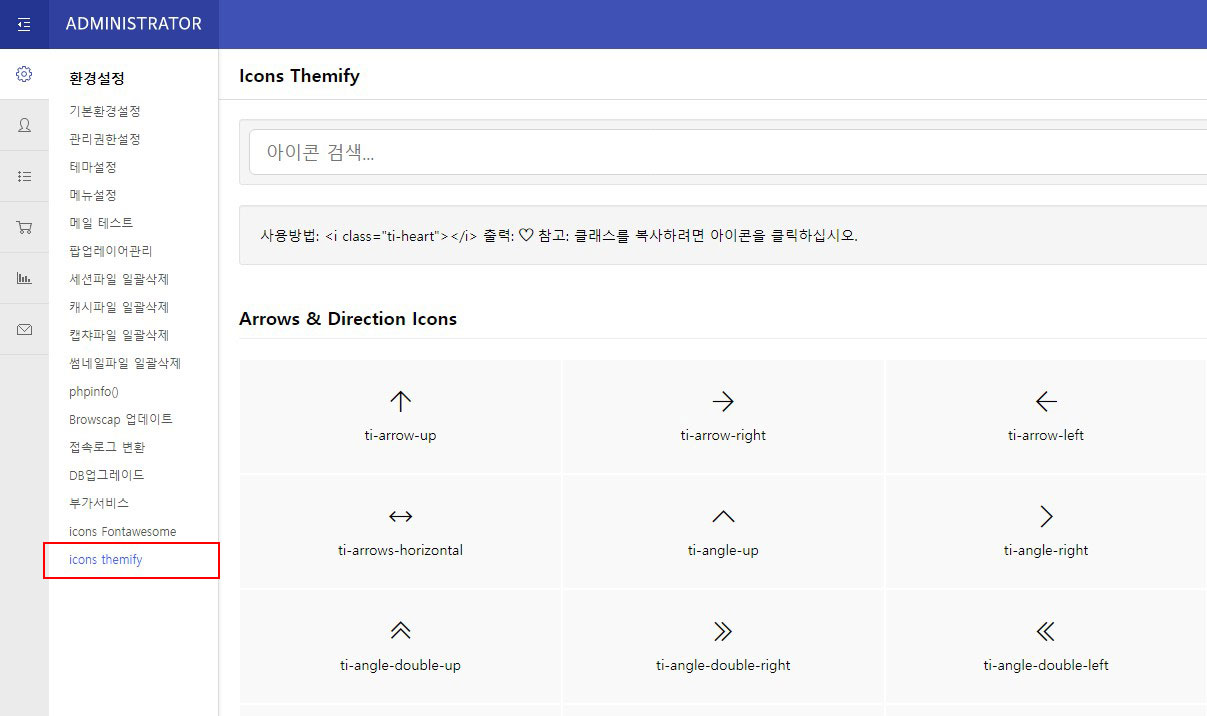
Task: Open the board list icon section
Action: (x=24, y=176)
